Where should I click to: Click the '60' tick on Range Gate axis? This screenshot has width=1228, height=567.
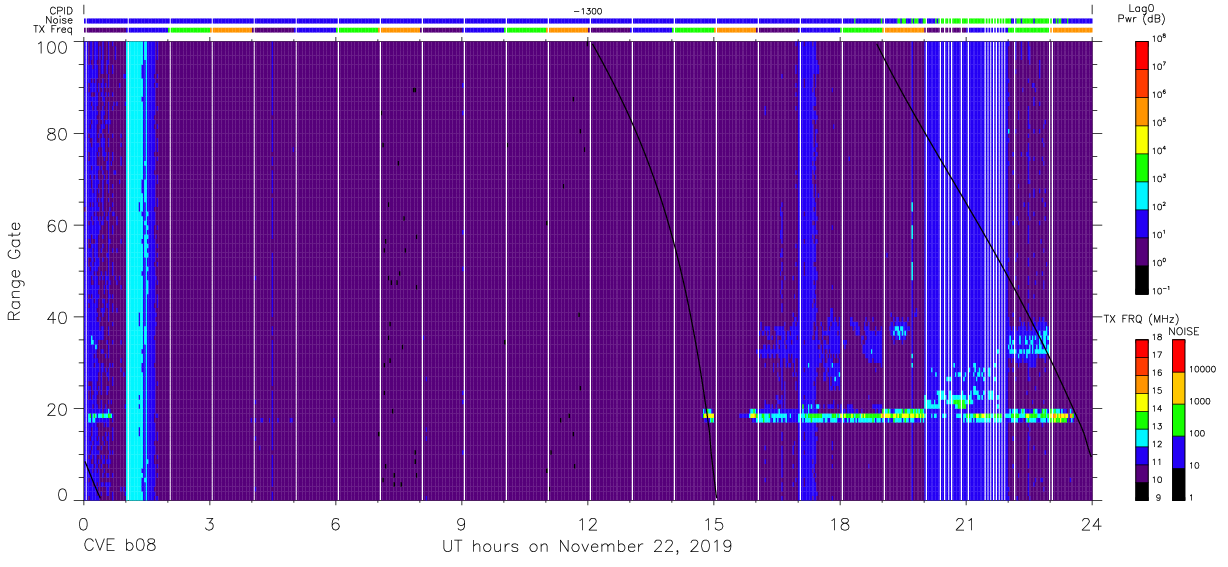click(57, 225)
